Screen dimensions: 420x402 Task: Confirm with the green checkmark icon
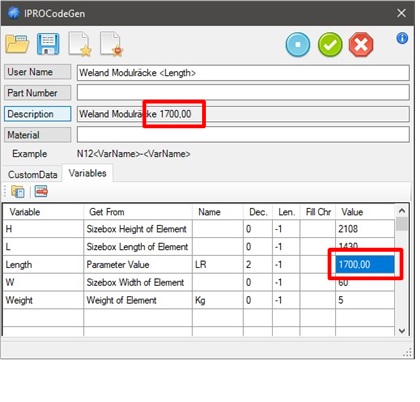[330, 44]
